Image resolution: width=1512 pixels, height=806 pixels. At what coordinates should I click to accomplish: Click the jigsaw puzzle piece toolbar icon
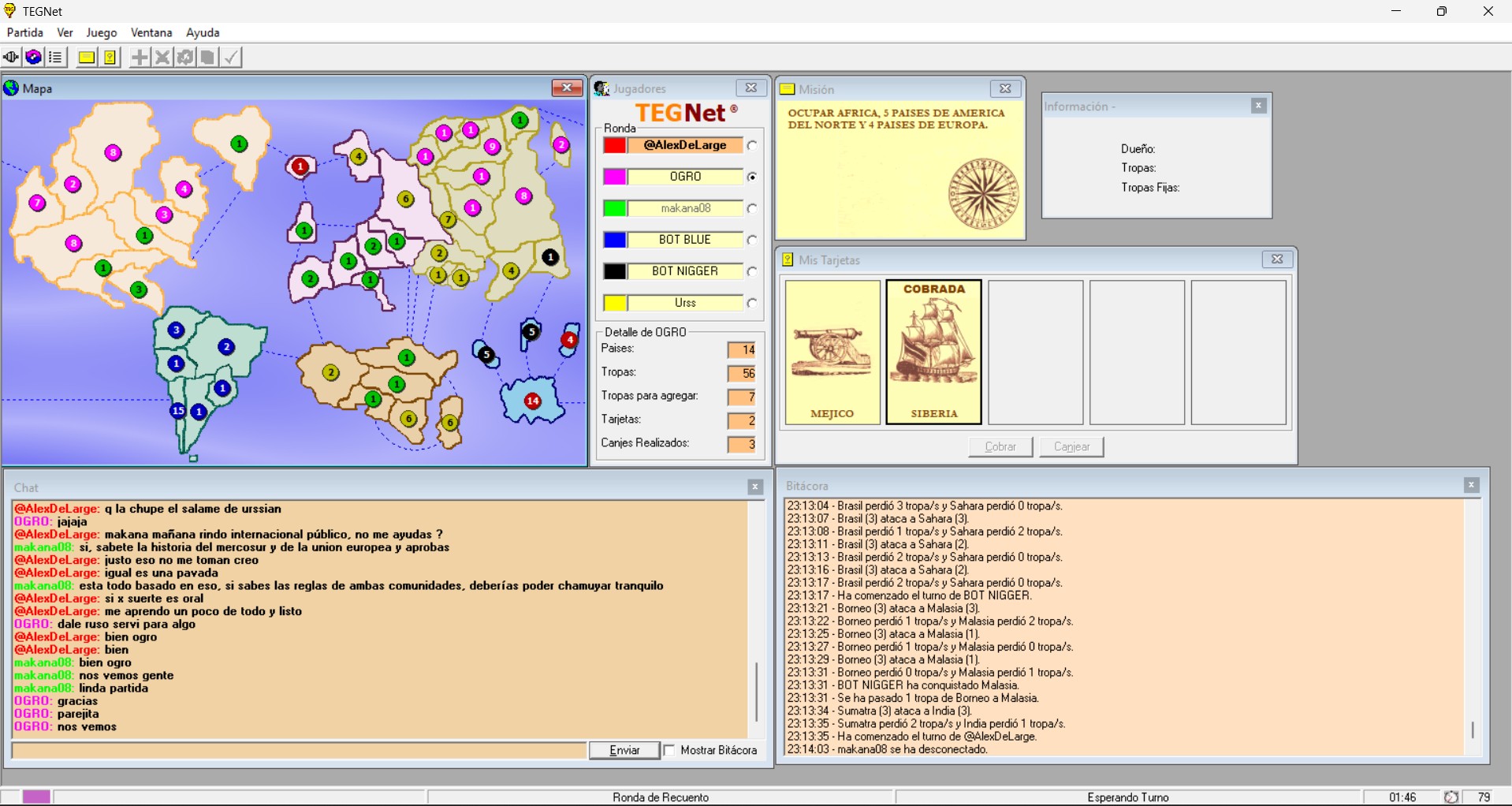point(185,58)
